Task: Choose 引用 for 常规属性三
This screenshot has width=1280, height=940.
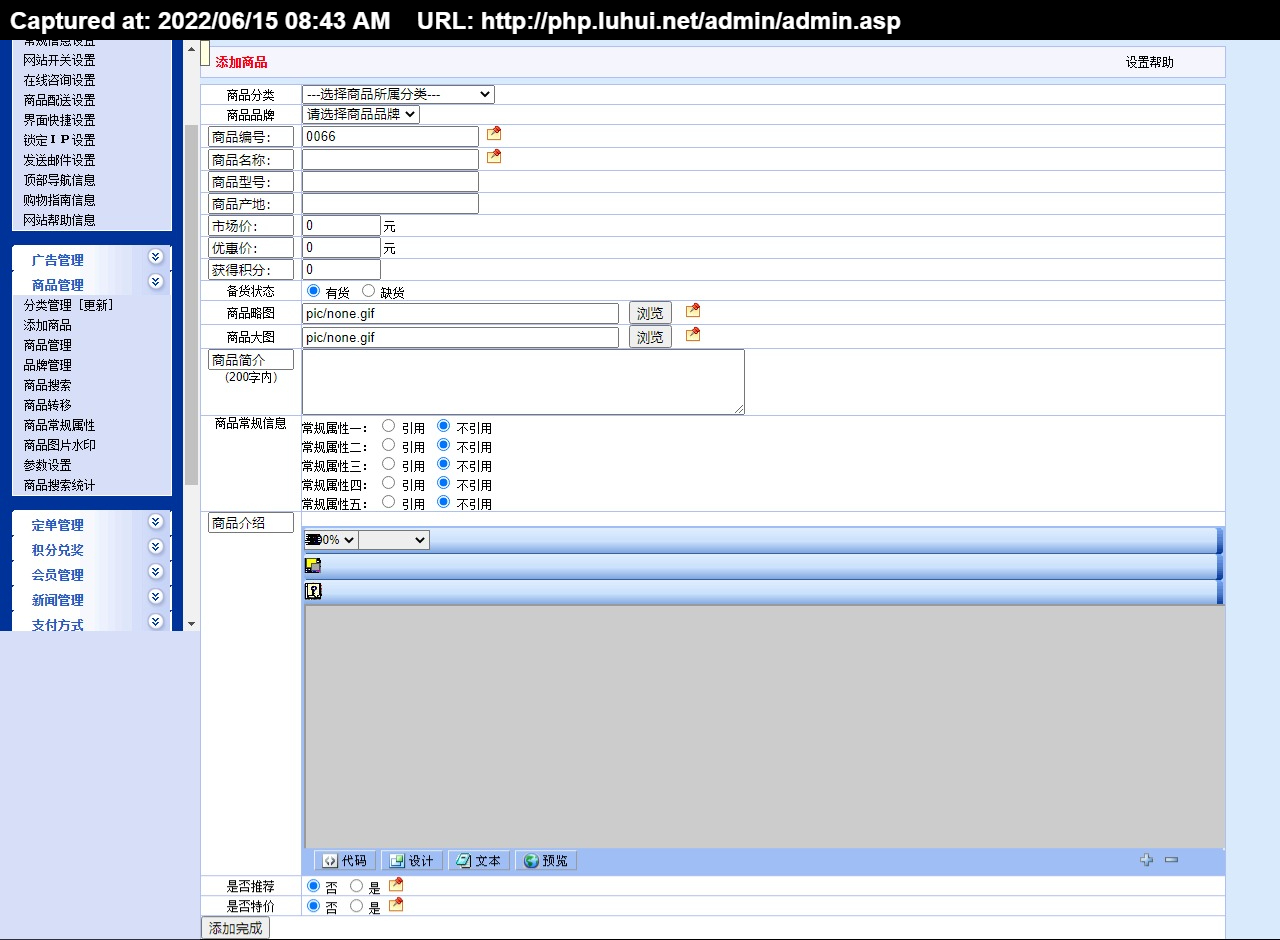Action: click(x=389, y=464)
